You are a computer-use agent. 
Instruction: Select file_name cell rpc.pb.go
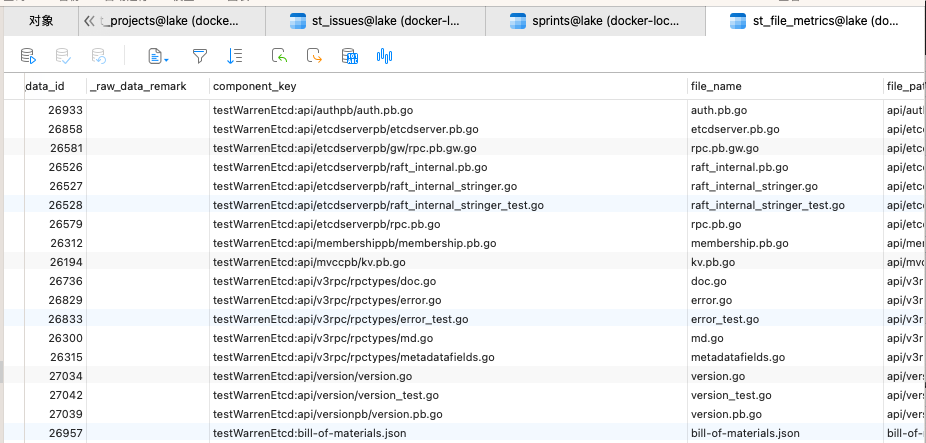785,224
